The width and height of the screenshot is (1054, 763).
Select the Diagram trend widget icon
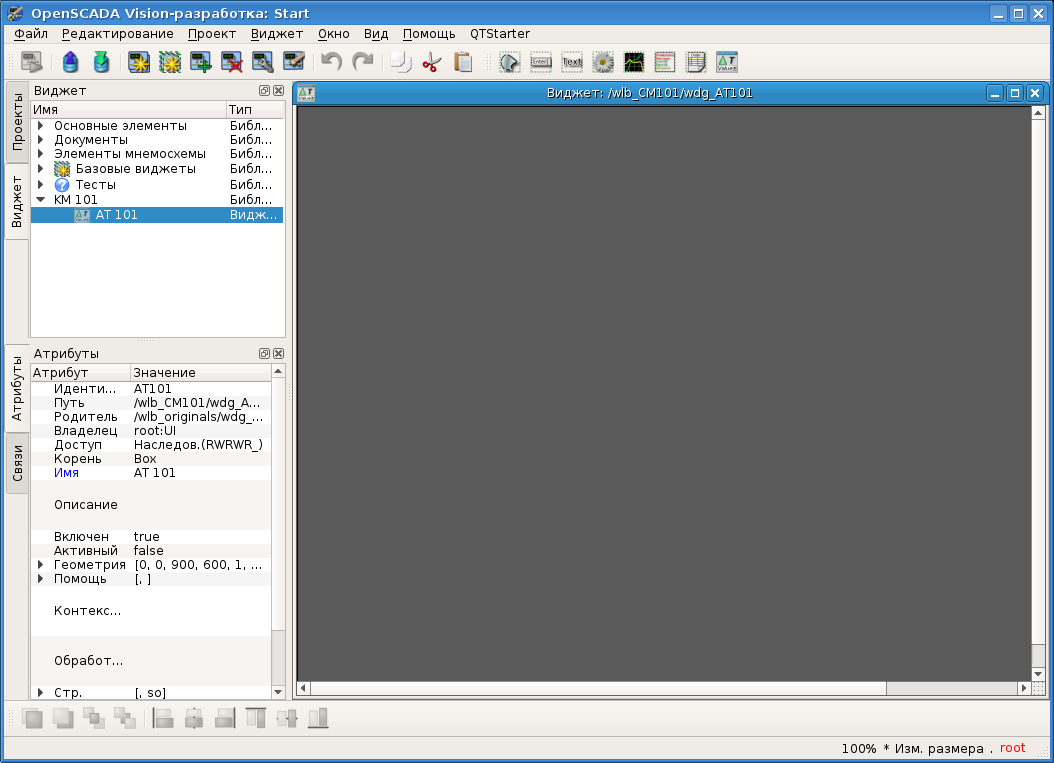pos(634,62)
